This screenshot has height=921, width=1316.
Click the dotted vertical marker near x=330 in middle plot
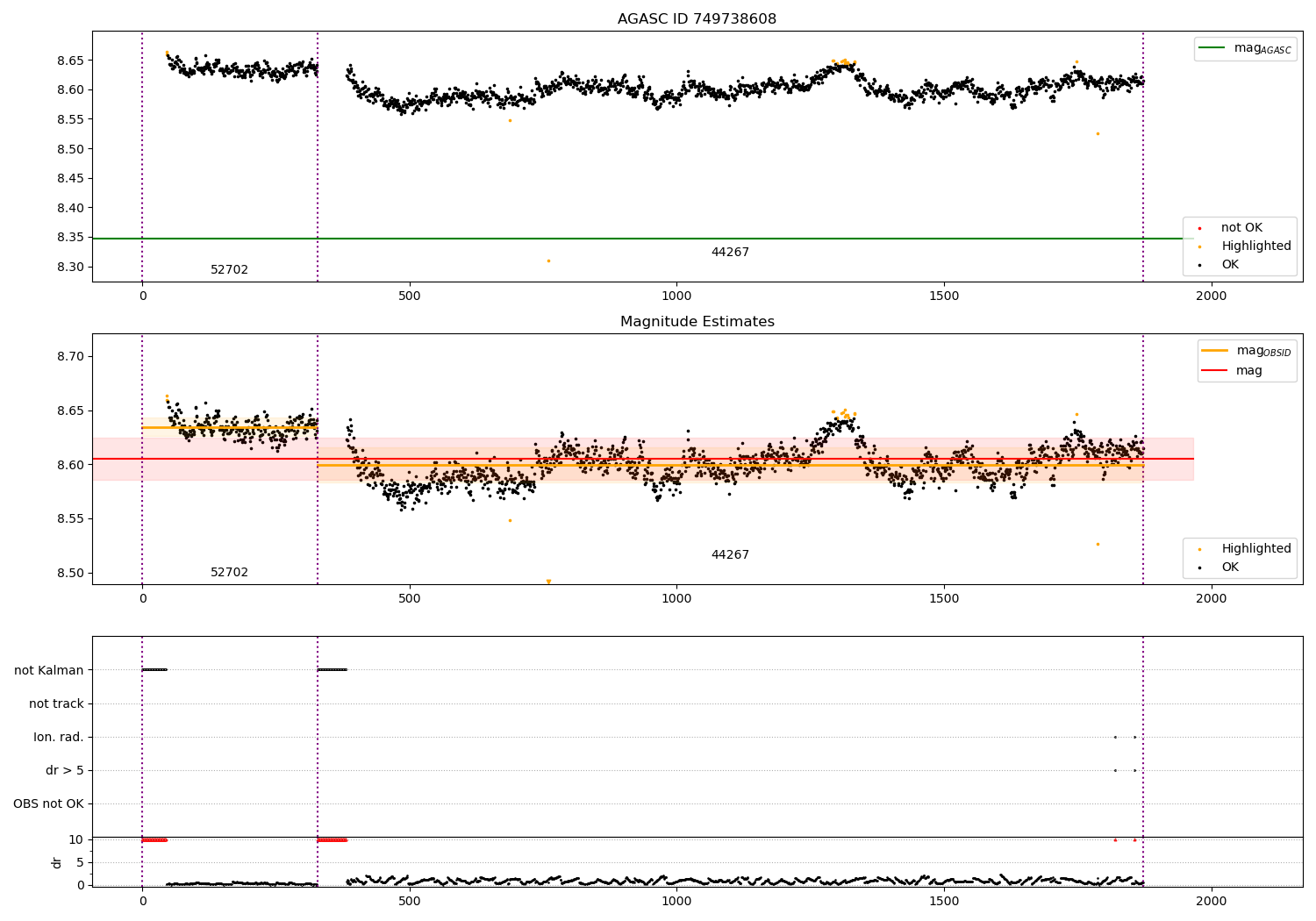[x=318, y=459]
